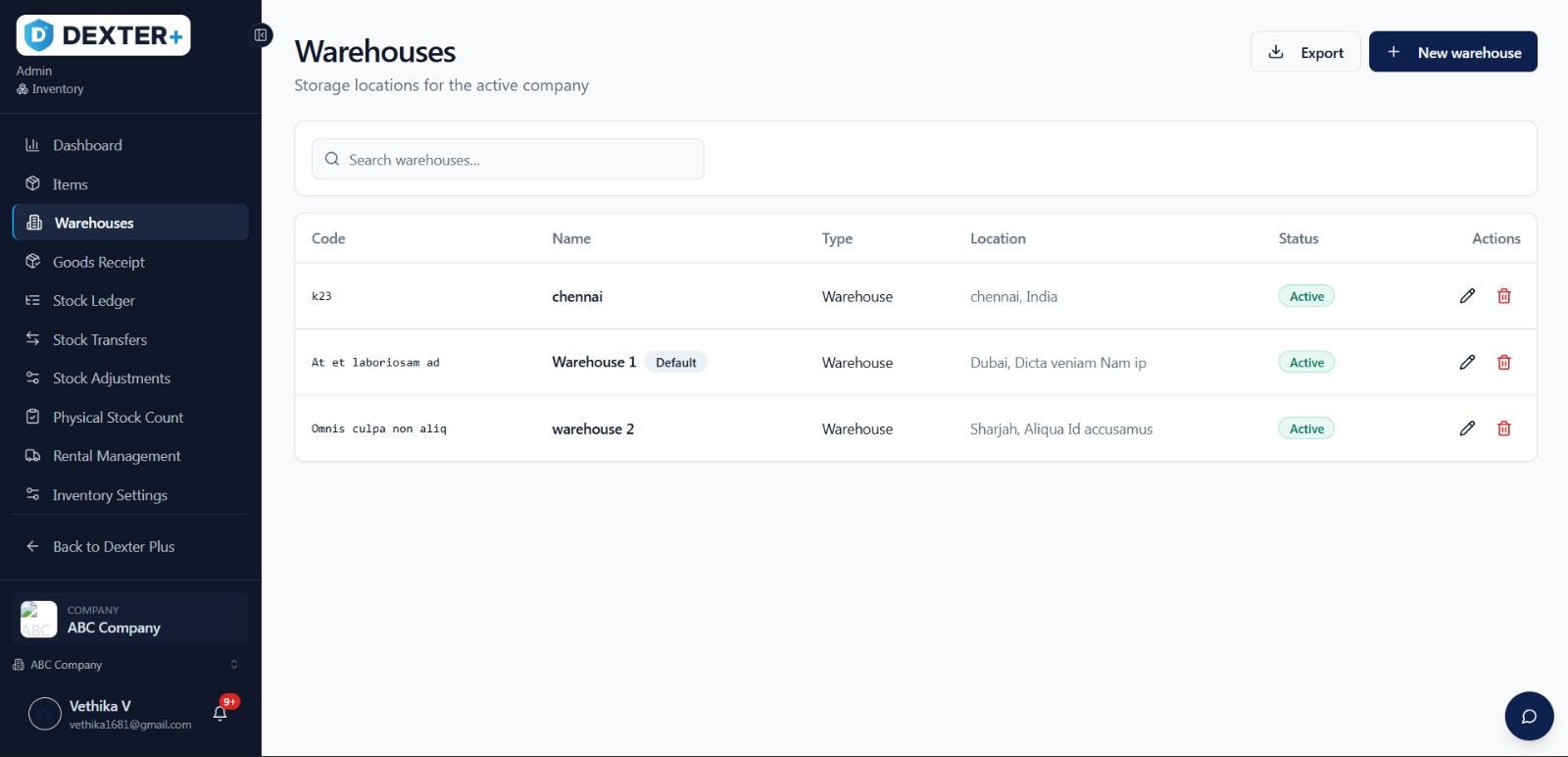Click the DEXTER+ logo
The width and height of the screenshot is (1568, 757).
[103, 35]
